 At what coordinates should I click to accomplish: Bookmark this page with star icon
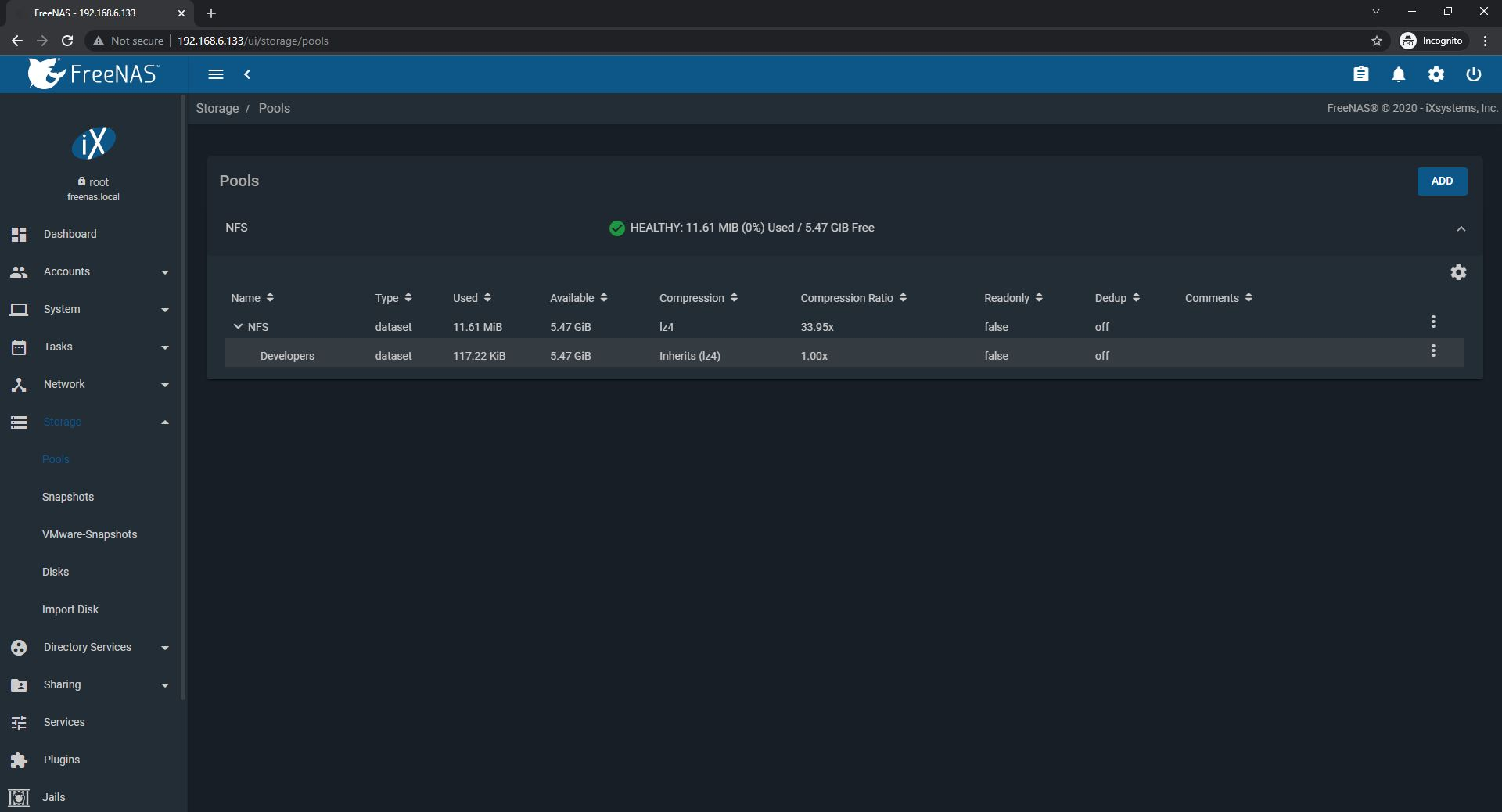coord(1377,41)
